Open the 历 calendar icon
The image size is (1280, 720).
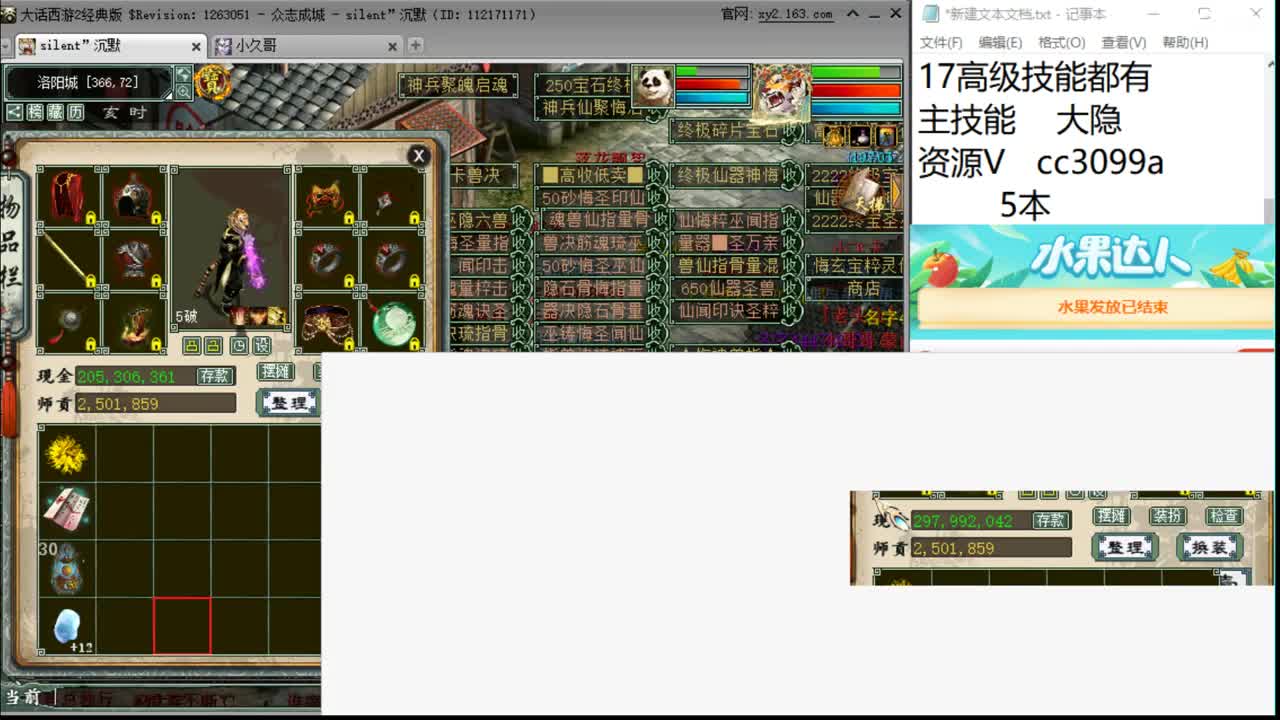point(75,112)
